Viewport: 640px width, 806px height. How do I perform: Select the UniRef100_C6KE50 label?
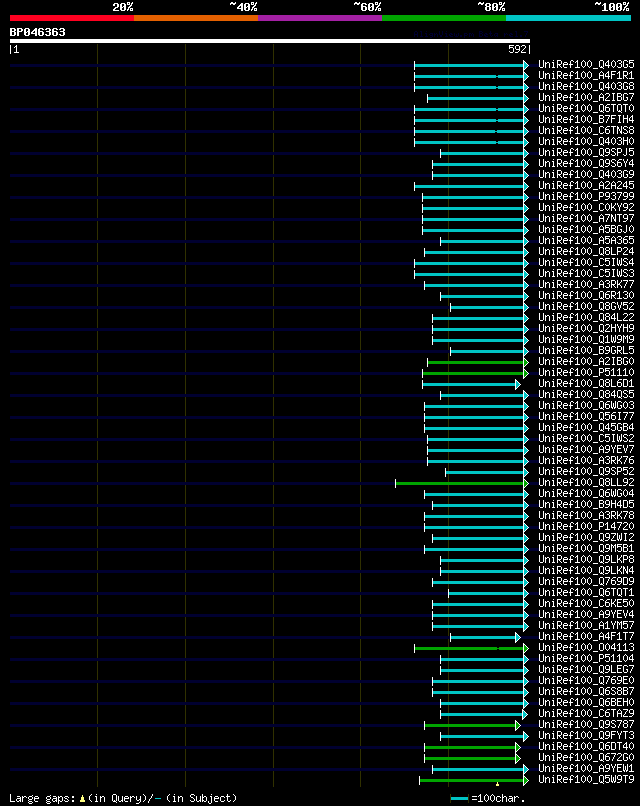(x=586, y=603)
